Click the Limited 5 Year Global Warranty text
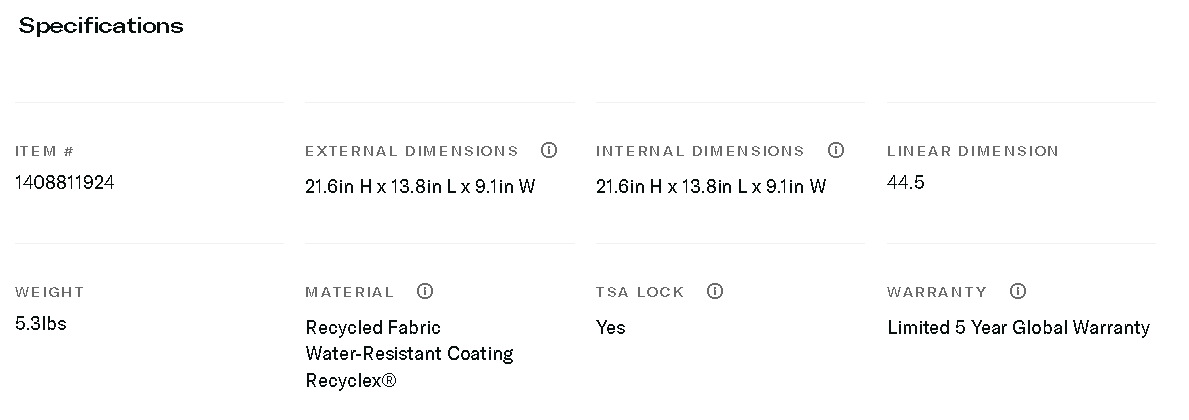The image size is (1189, 420). [1018, 327]
